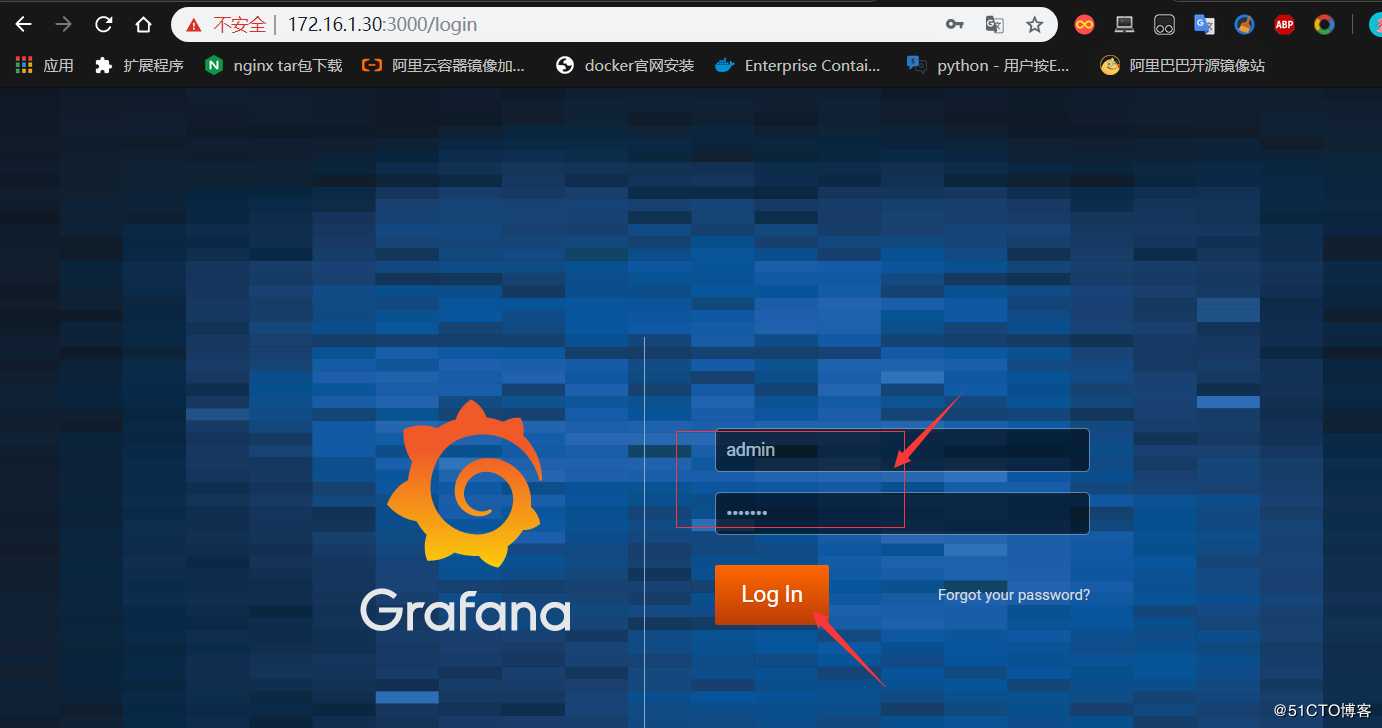Click the Grafana swirl logo
Viewport: 1382px width, 728px height.
pyautogui.click(x=465, y=483)
